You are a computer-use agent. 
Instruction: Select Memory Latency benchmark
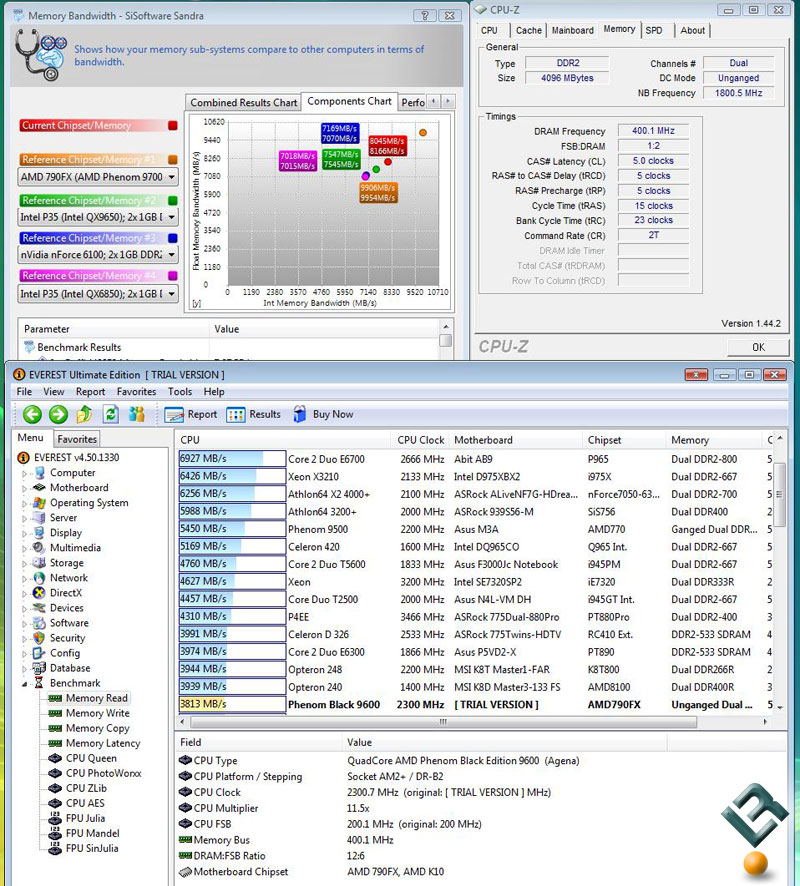pyautogui.click(x=103, y=743)
